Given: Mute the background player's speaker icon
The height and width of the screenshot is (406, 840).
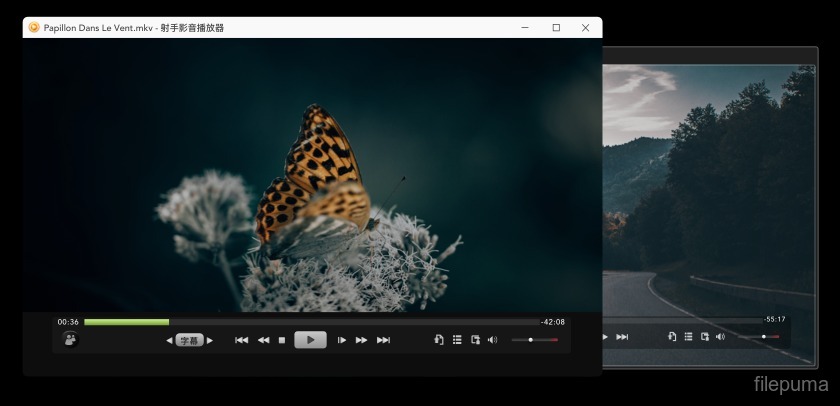Looking at the screenshot, I should click(x=720, y=336).
